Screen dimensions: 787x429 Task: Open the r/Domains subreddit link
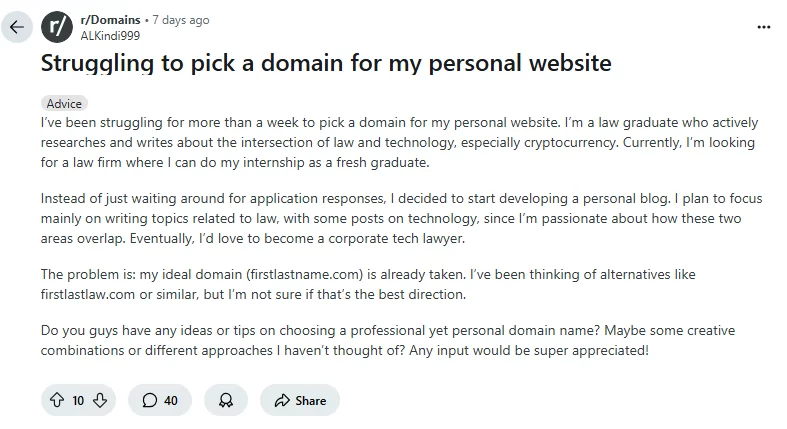point(109,20)
